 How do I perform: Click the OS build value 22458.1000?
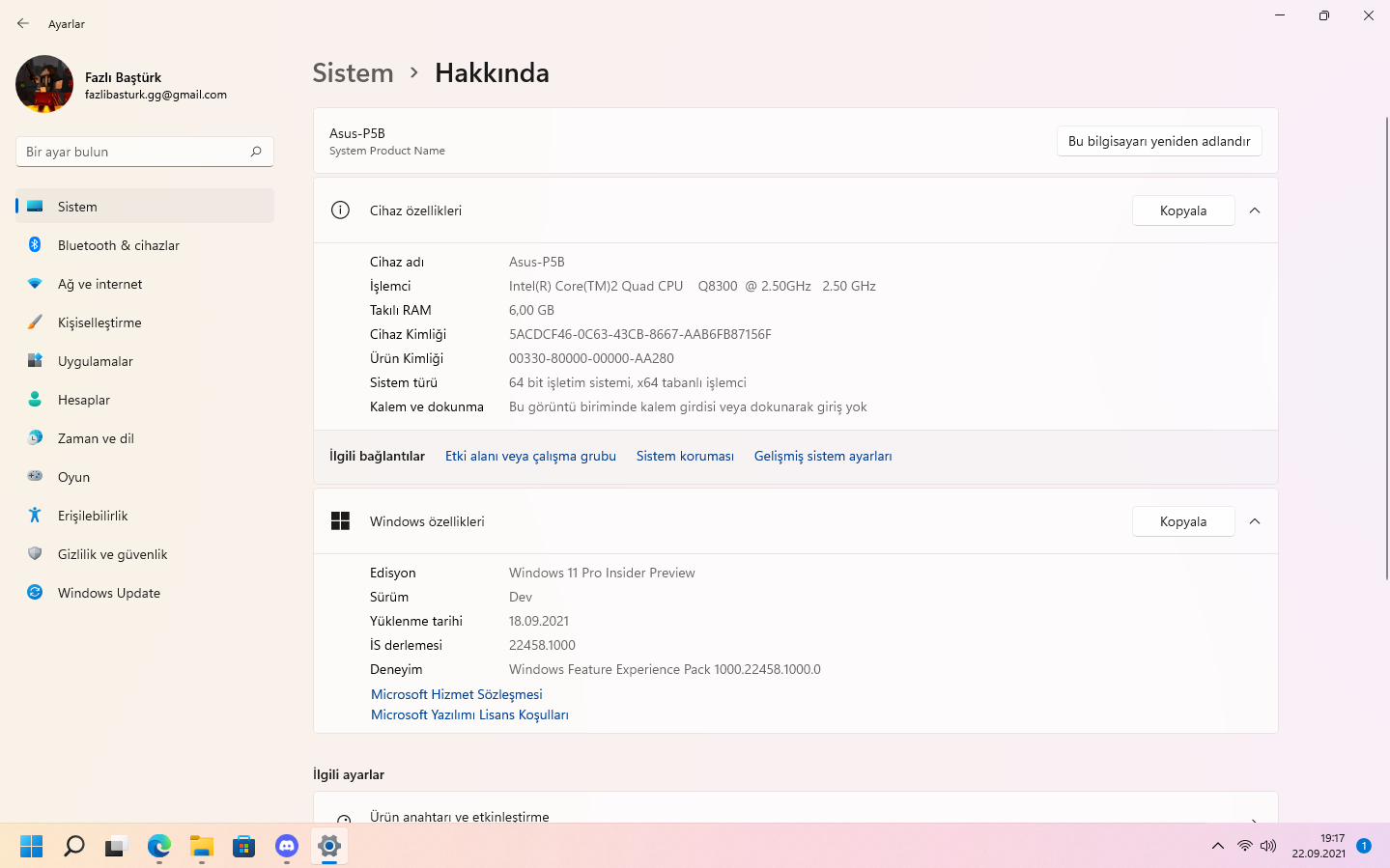tap(542, 645)
